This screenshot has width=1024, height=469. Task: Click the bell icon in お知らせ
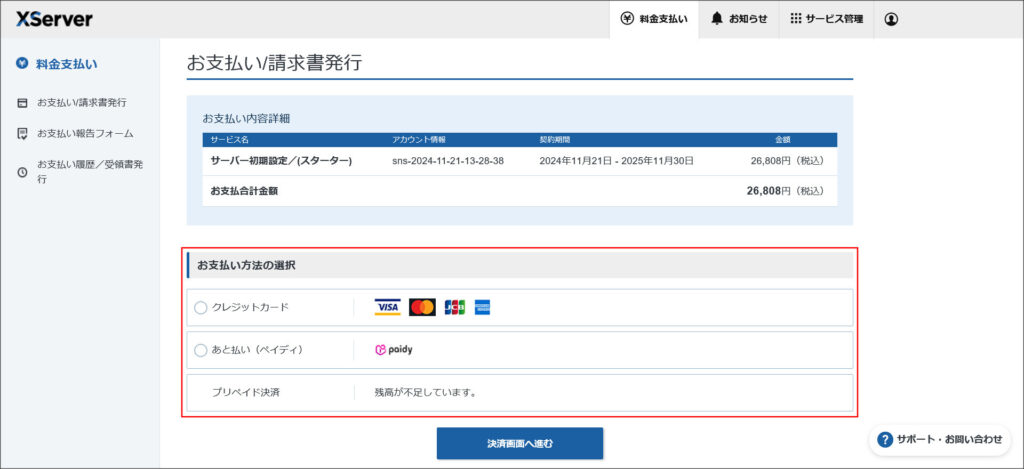click(717, 19)
